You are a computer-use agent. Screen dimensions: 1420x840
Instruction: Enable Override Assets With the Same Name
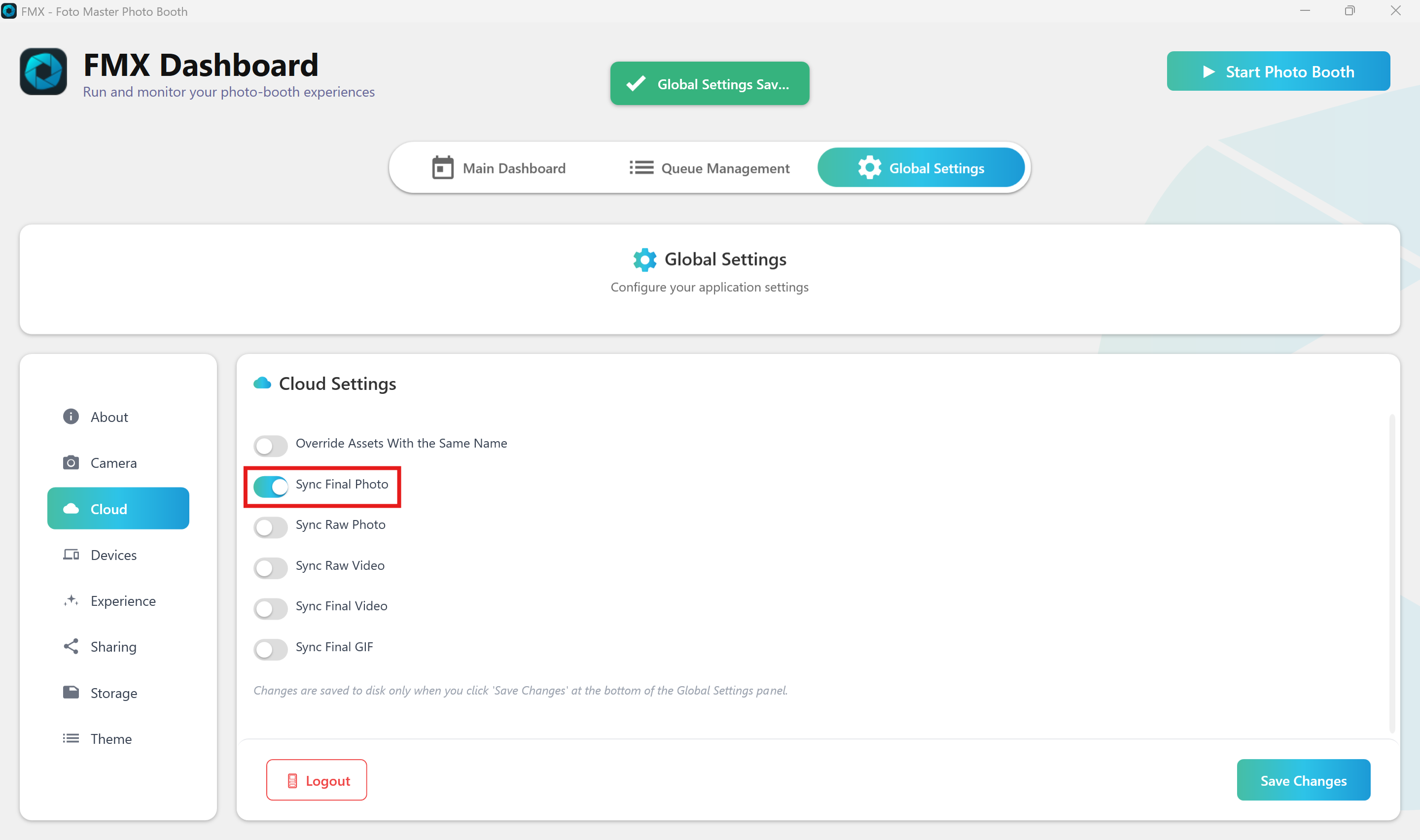tap(271, 446)
